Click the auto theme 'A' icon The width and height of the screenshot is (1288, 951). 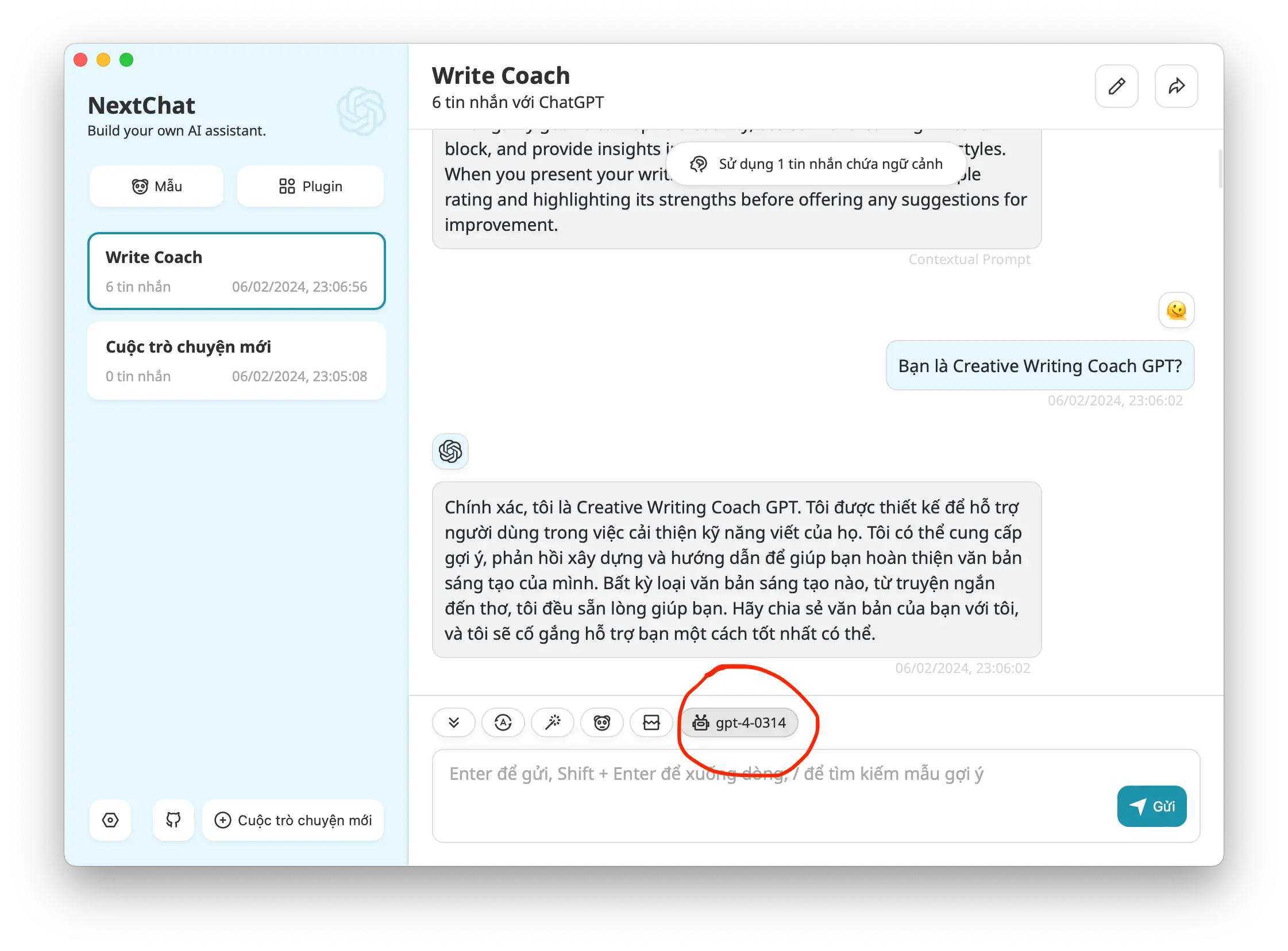[503, 722]
